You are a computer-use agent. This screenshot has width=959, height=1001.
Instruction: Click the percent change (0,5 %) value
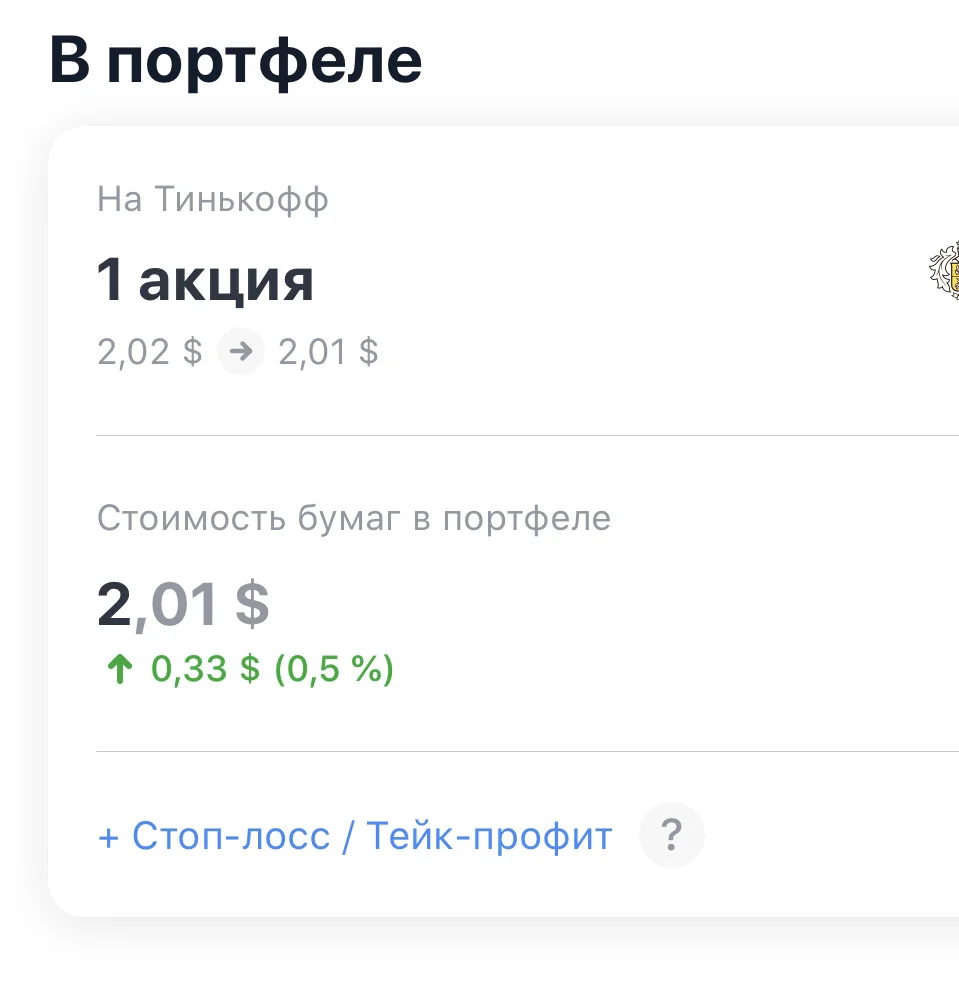point(334,670)
